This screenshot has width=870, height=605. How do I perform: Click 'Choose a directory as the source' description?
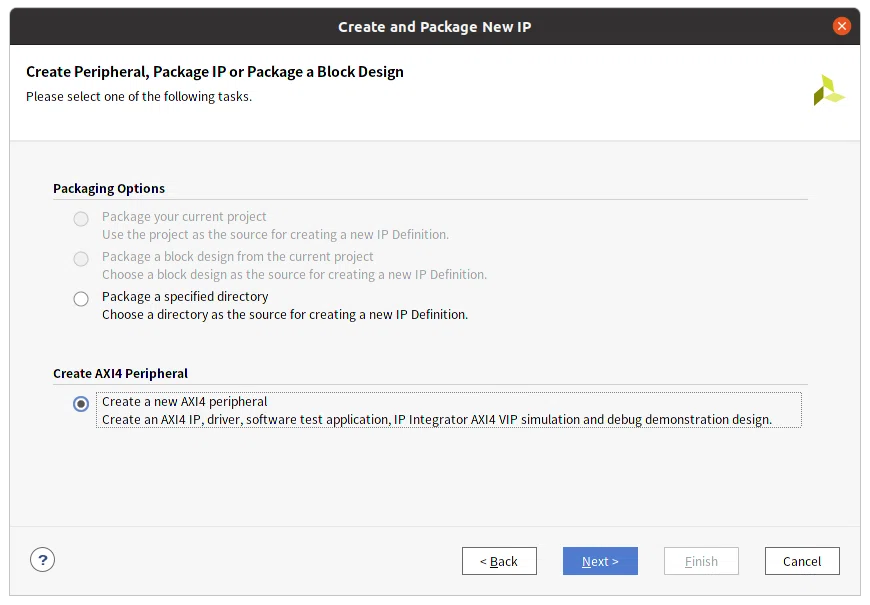click(x=285, y=315)
